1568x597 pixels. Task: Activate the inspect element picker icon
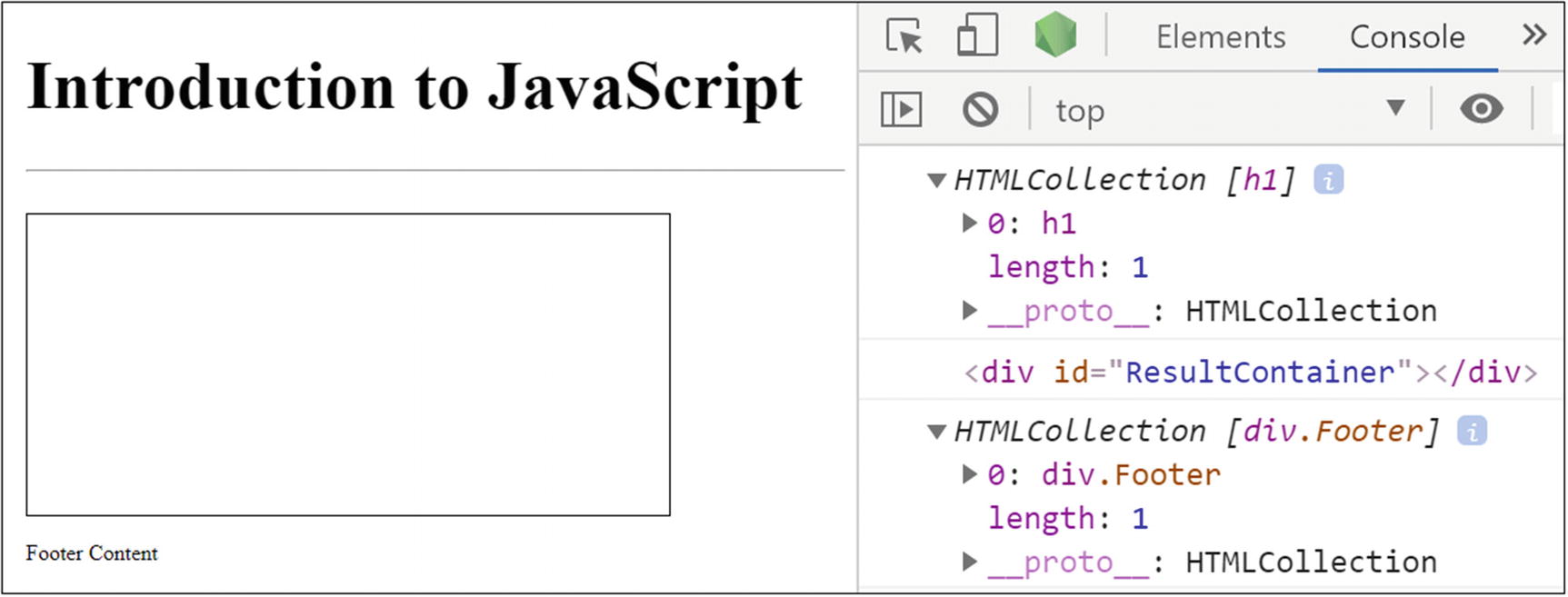click(904, 37)
